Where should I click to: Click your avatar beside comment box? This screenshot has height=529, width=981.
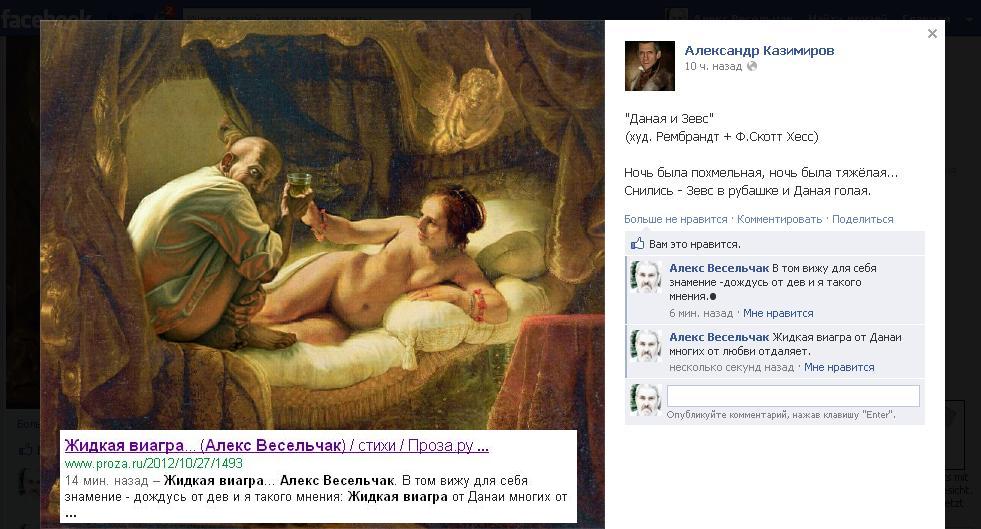pos(646,400)
